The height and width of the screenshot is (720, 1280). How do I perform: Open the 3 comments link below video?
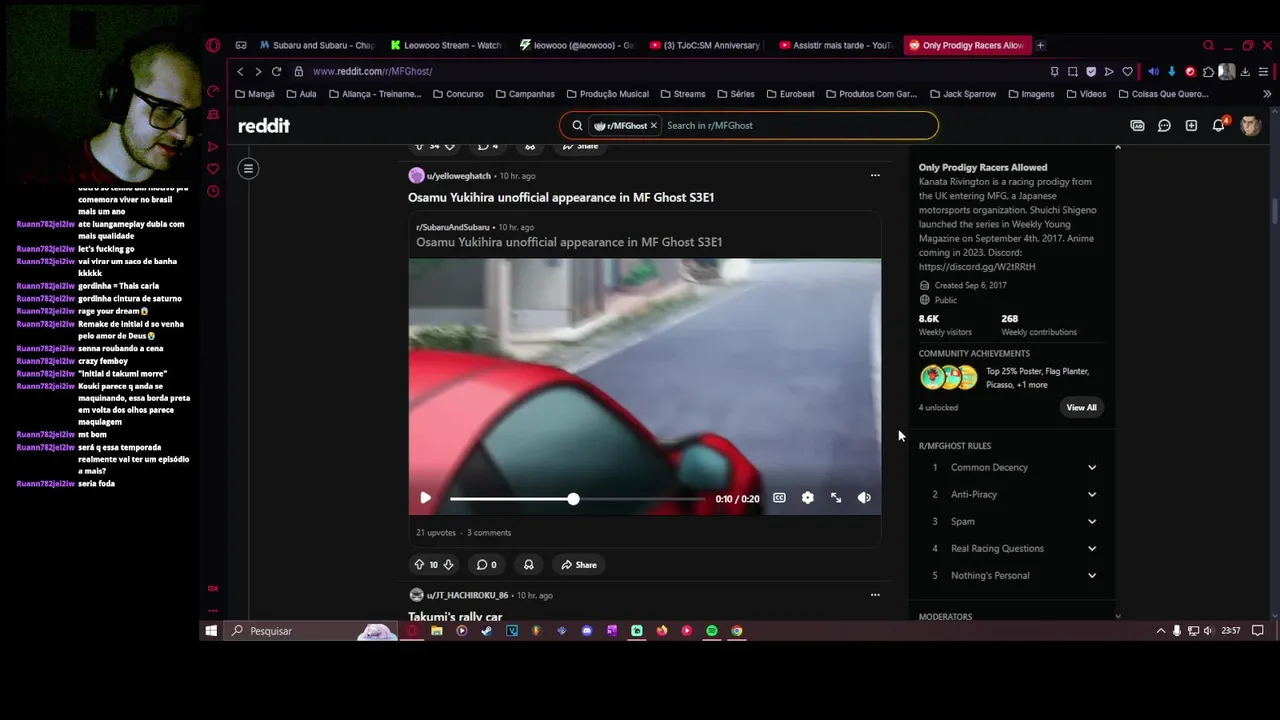489,533
